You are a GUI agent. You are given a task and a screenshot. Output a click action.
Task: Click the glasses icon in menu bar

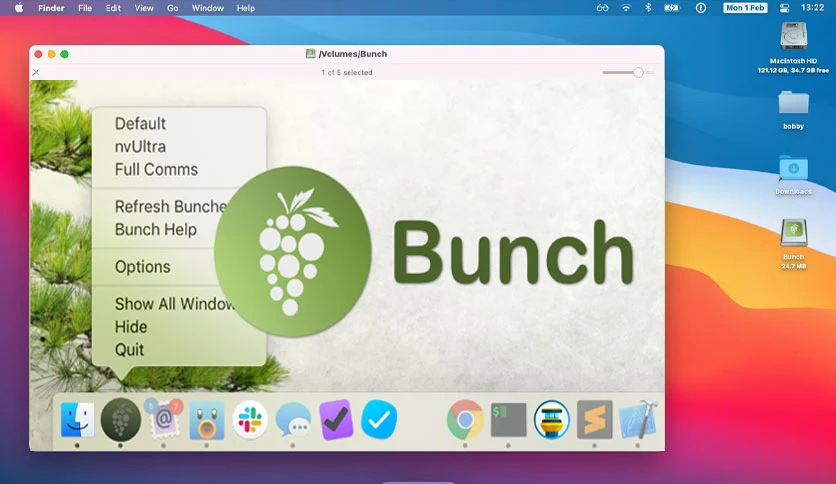click(x=602, y=8)
